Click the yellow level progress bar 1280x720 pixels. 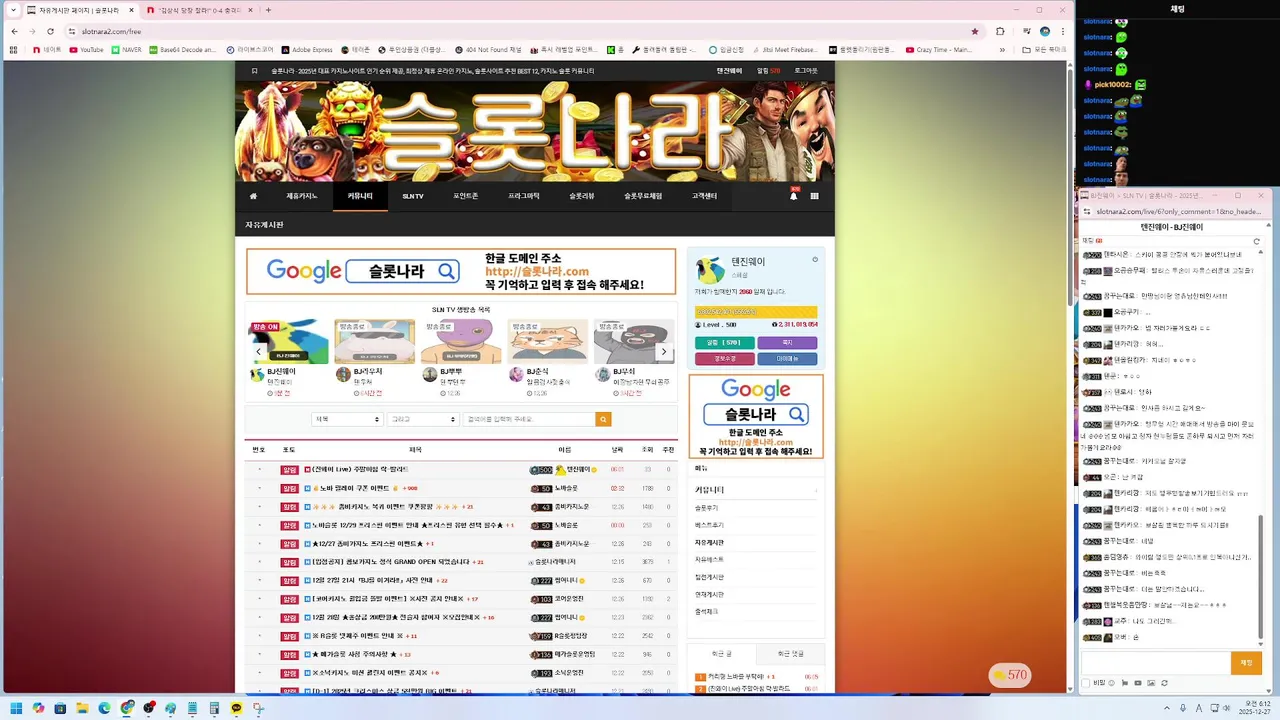click(x=755, y=312)
